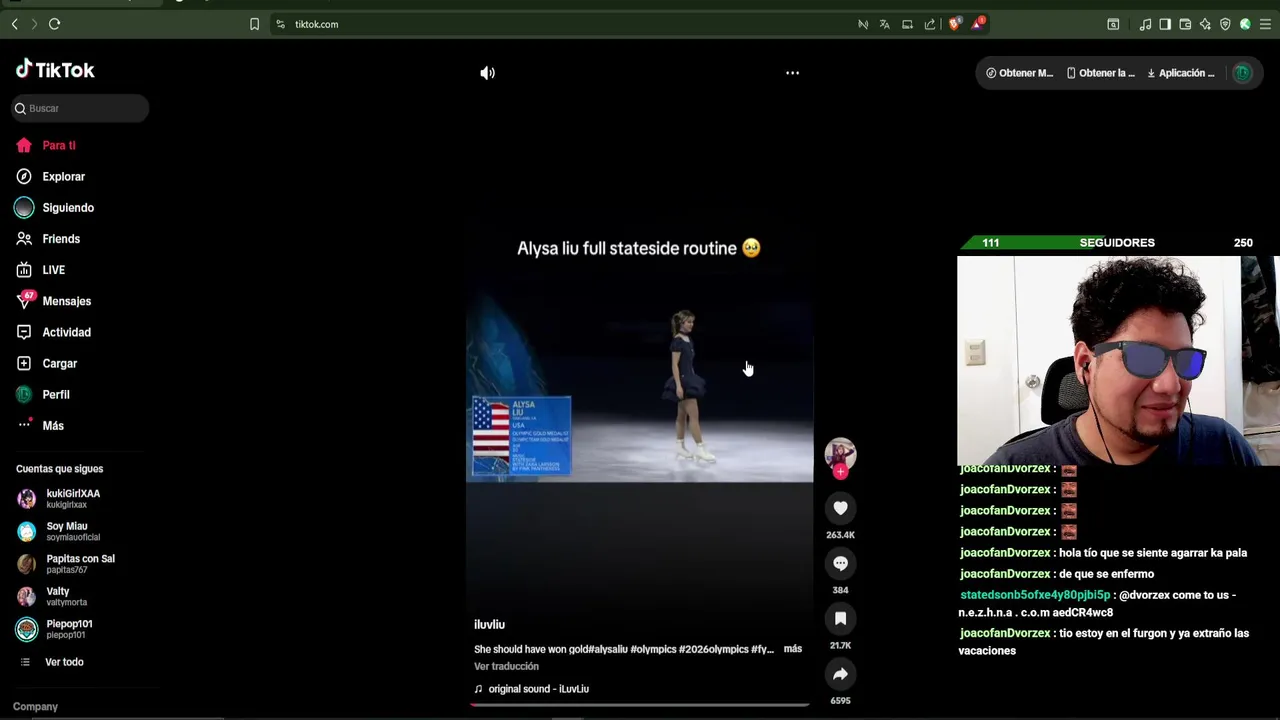Open Papitas con Sal account
The height and width of the screenshot is (720, 1280).
coord(66,564)
